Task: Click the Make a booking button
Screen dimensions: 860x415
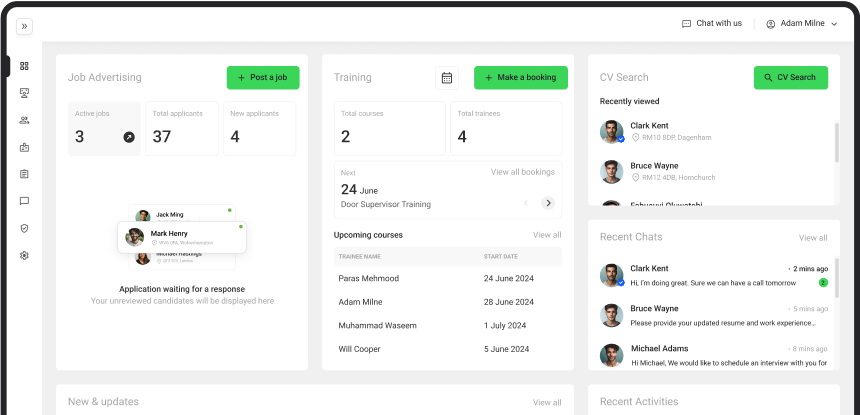Action: (x=521, y=78)
